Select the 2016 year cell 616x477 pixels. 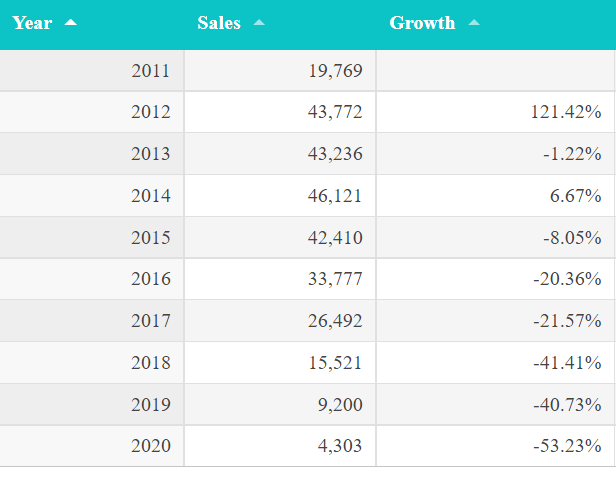(150, 279)
